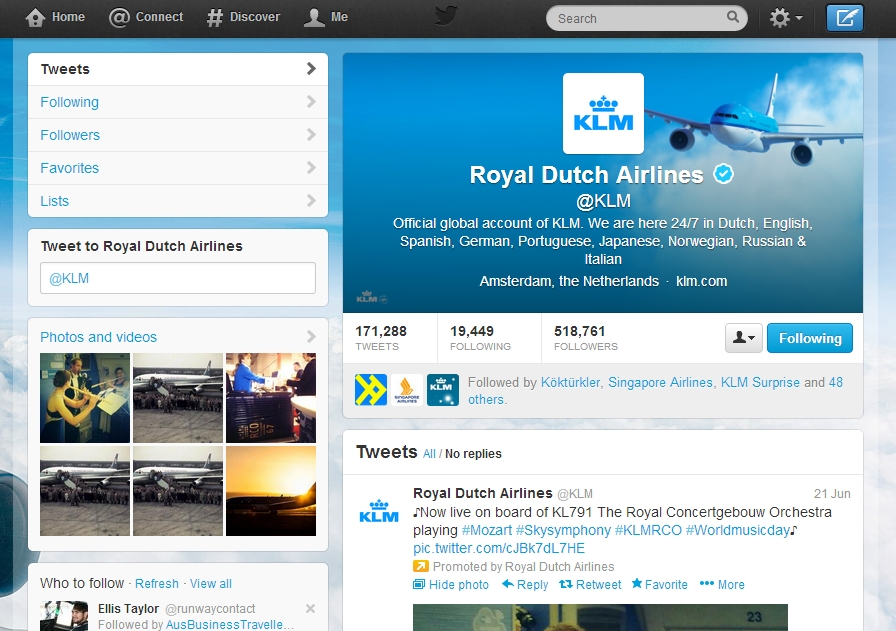Open the Tweets section in sidebar
The height and width of the screenshot is (631, 896).
coord(178,69)
